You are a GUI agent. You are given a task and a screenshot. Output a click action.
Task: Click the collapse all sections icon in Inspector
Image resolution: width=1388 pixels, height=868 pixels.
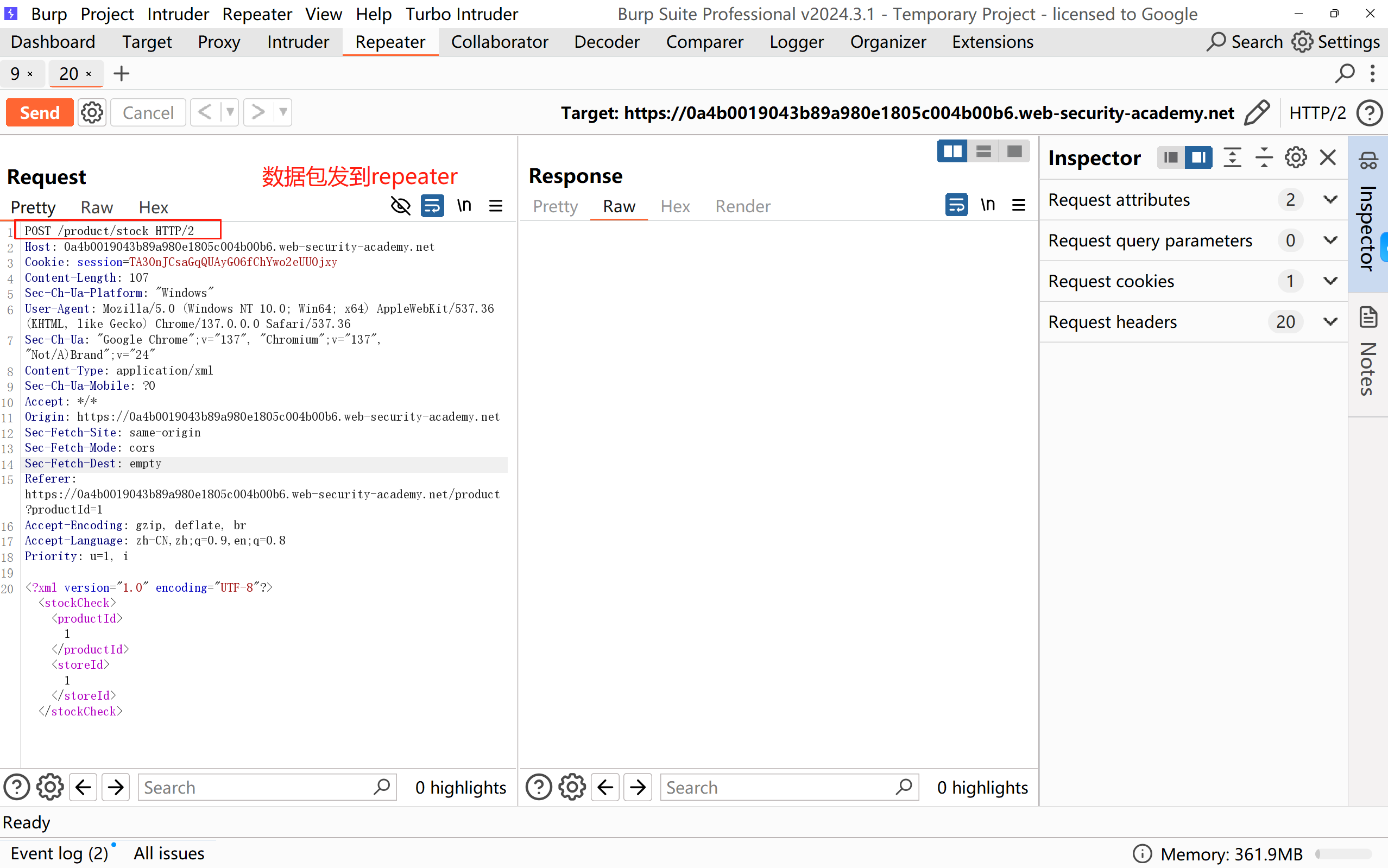click(x=1264, y=157)
